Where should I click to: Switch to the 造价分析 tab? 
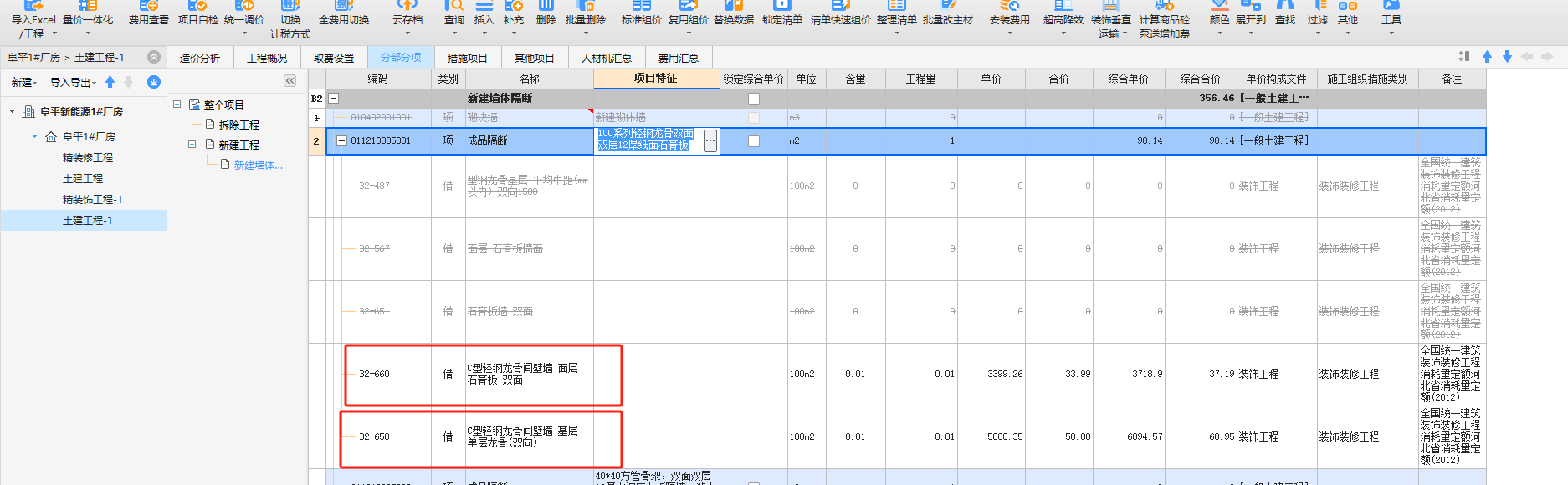pyautogui.click(x=200, y=58)
